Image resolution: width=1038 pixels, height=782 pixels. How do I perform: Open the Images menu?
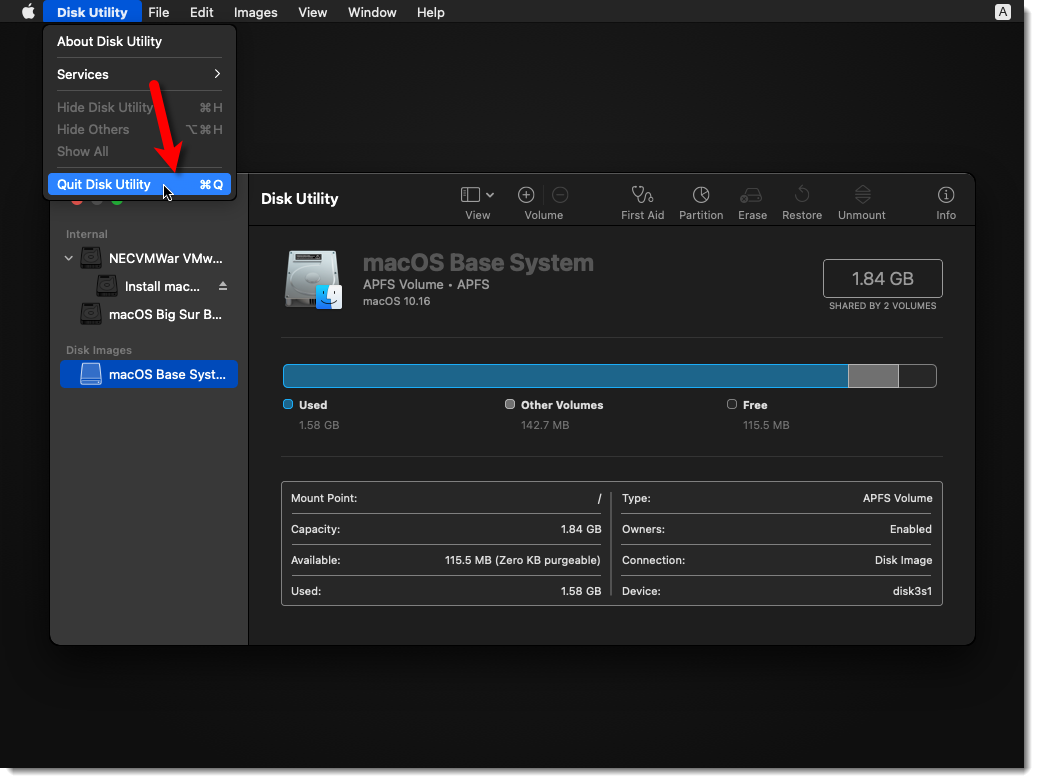pyautogui.click(x=256, y=12)
